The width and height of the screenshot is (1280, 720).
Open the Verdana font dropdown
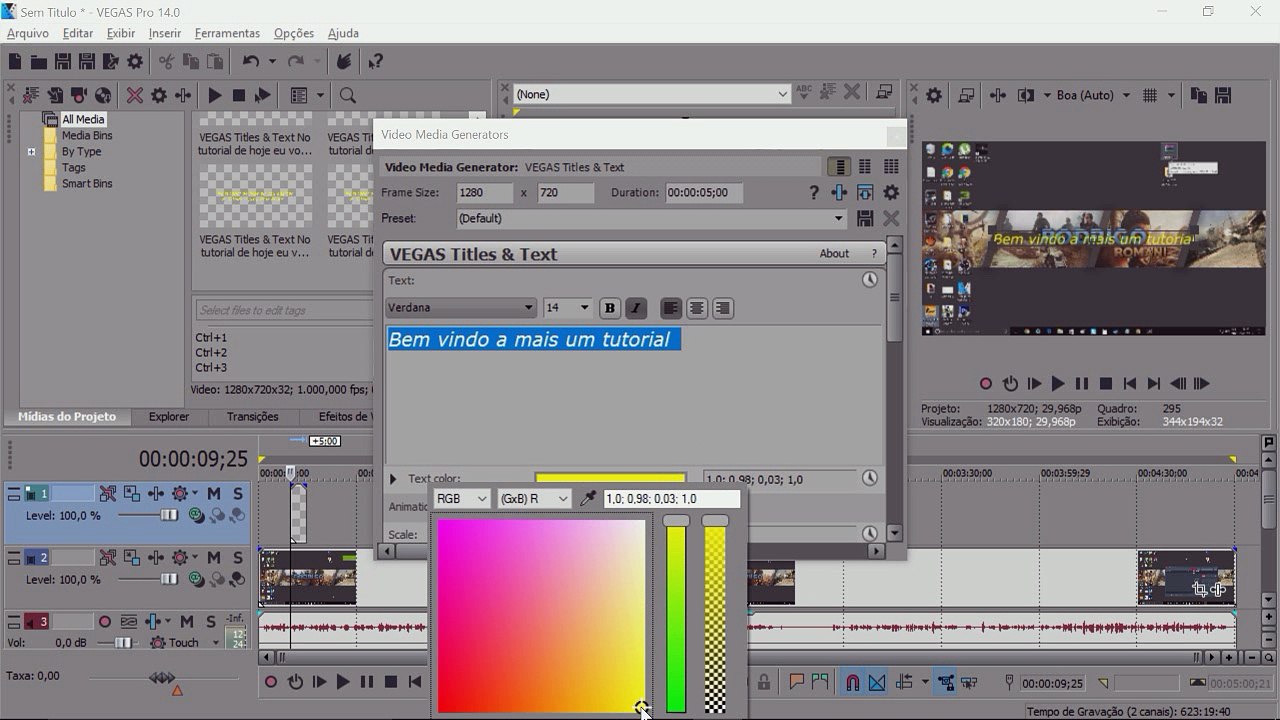(x=461, y=308)
